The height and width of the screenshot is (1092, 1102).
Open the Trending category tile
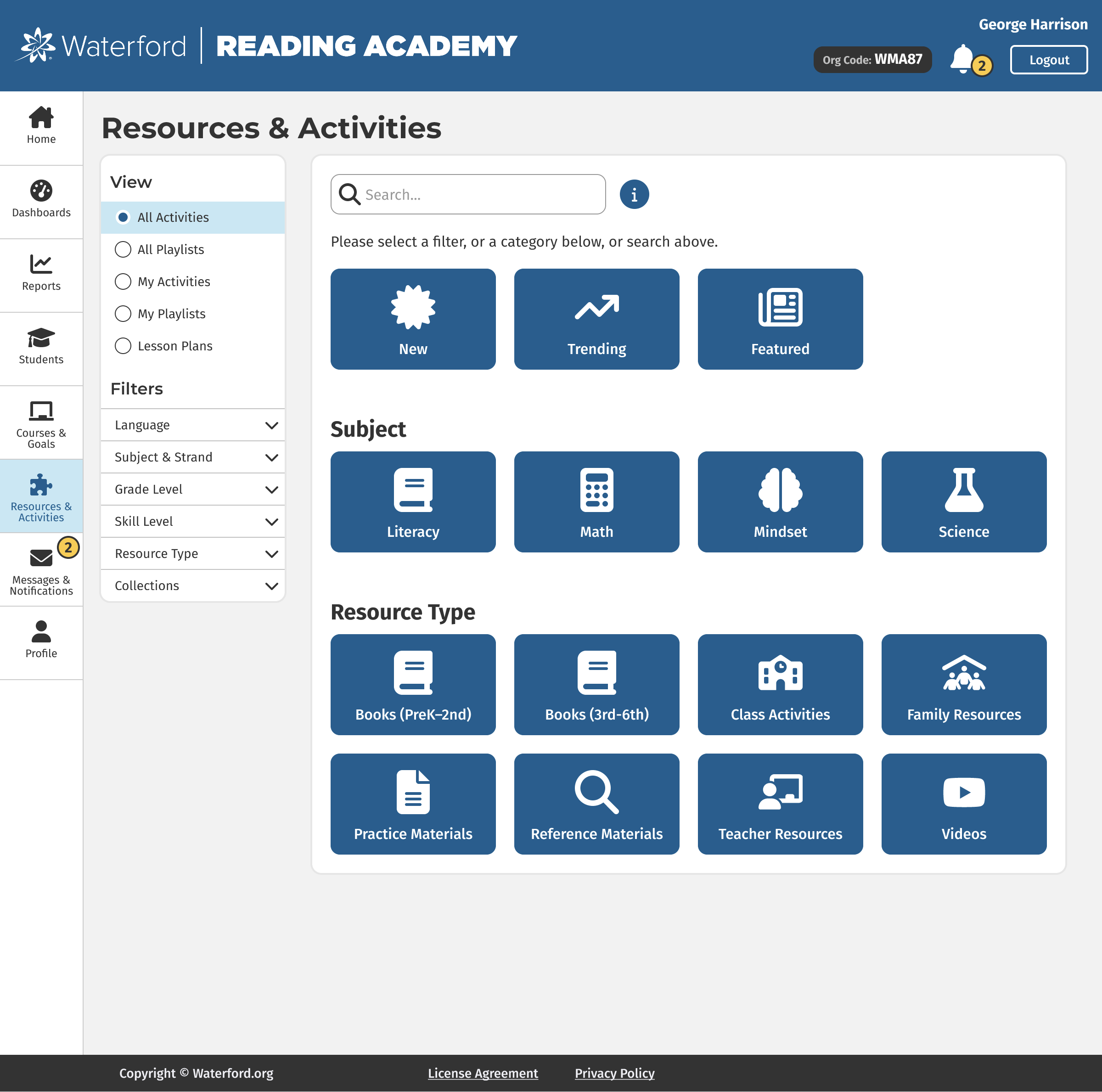[x=596, y=319]
